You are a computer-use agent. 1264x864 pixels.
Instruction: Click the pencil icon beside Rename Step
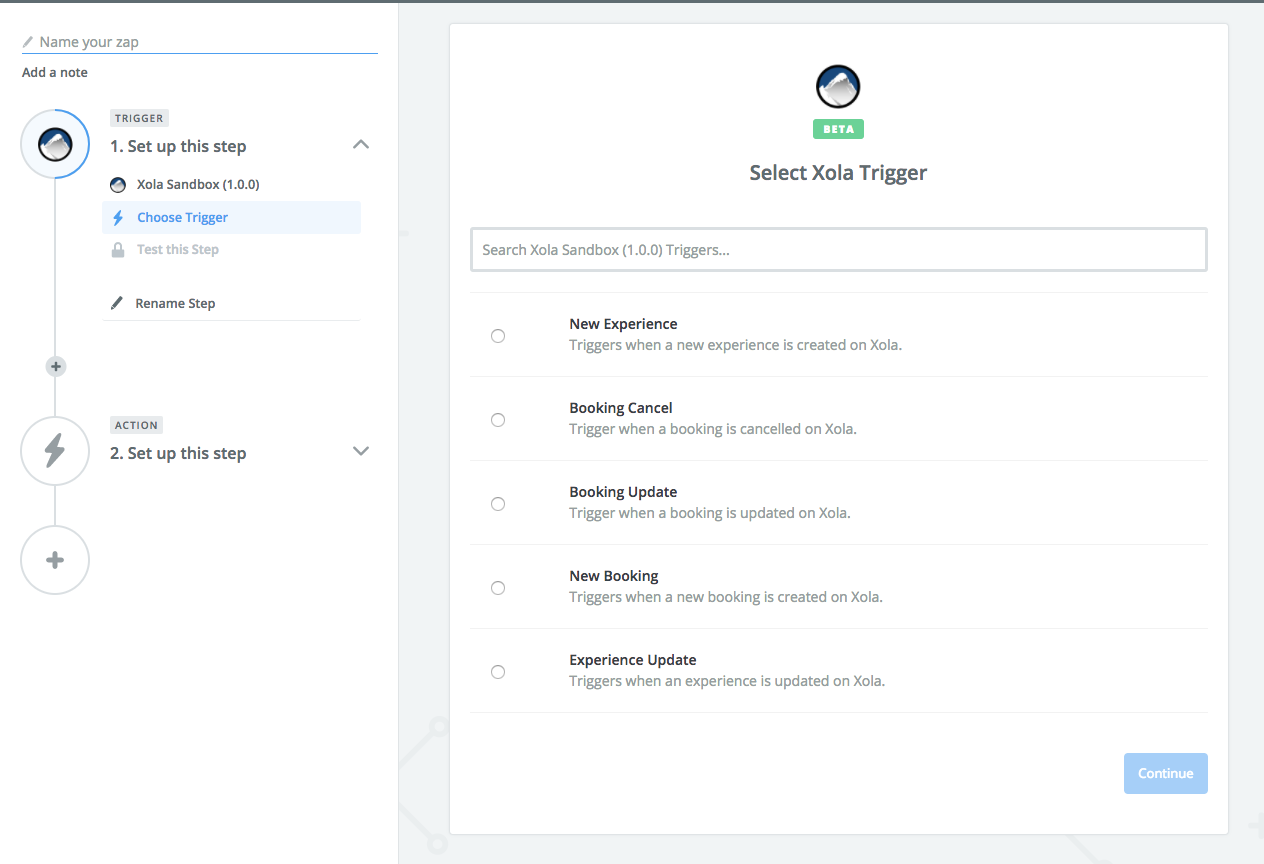pos(118,303)
